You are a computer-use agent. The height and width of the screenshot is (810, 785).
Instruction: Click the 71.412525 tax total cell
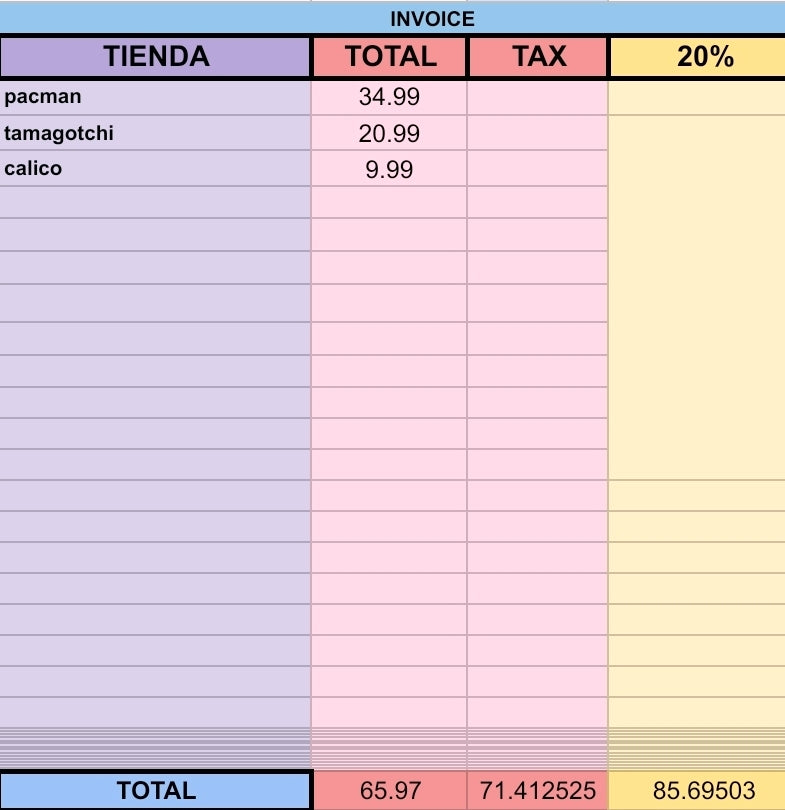tap(538, 790)
